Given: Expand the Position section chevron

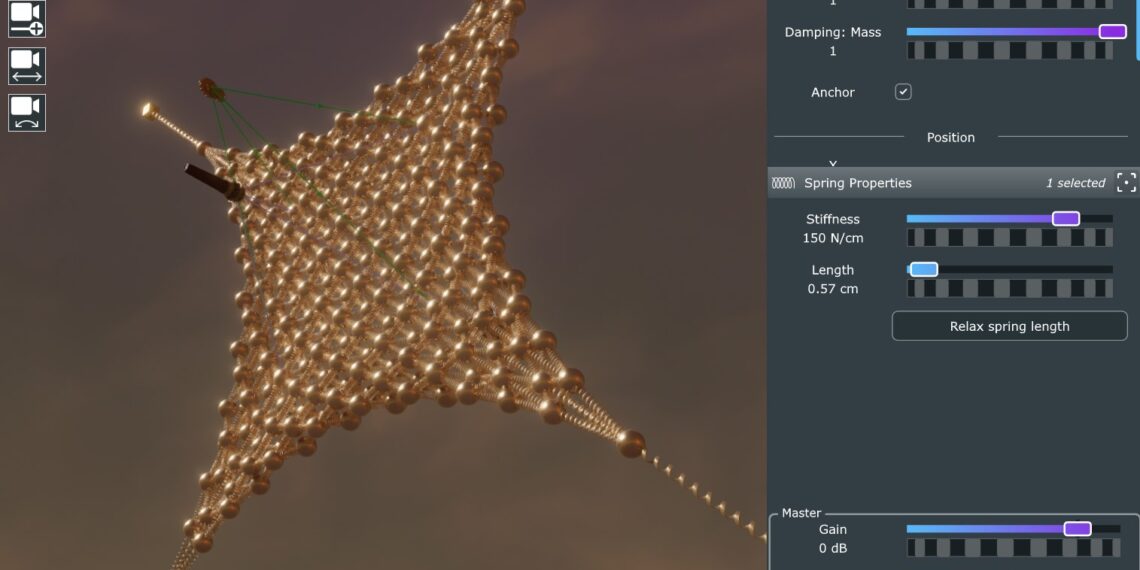Looking at the screenshot, I should pyautogui.click(x=832, y=162).
